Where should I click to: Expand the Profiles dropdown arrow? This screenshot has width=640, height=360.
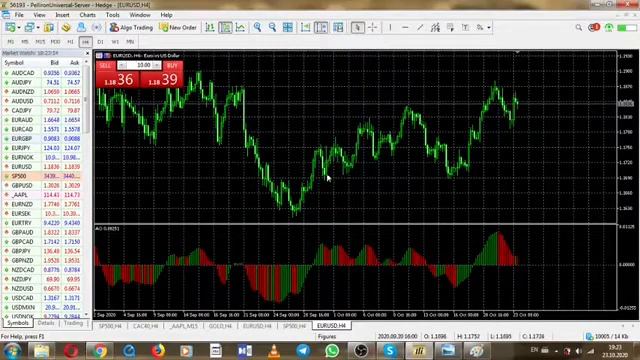[38, 28]
